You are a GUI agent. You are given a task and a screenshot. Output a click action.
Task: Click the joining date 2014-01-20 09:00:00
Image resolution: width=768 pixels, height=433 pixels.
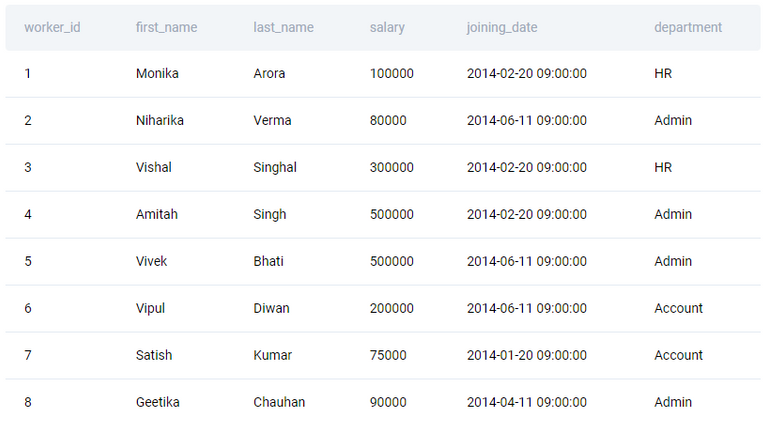(x=527, y=356)
